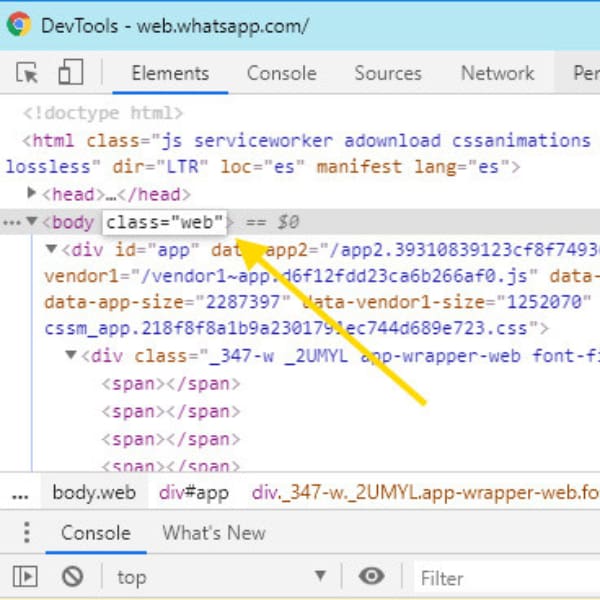Select the <!doctype html> line

[x=103, y=113]
